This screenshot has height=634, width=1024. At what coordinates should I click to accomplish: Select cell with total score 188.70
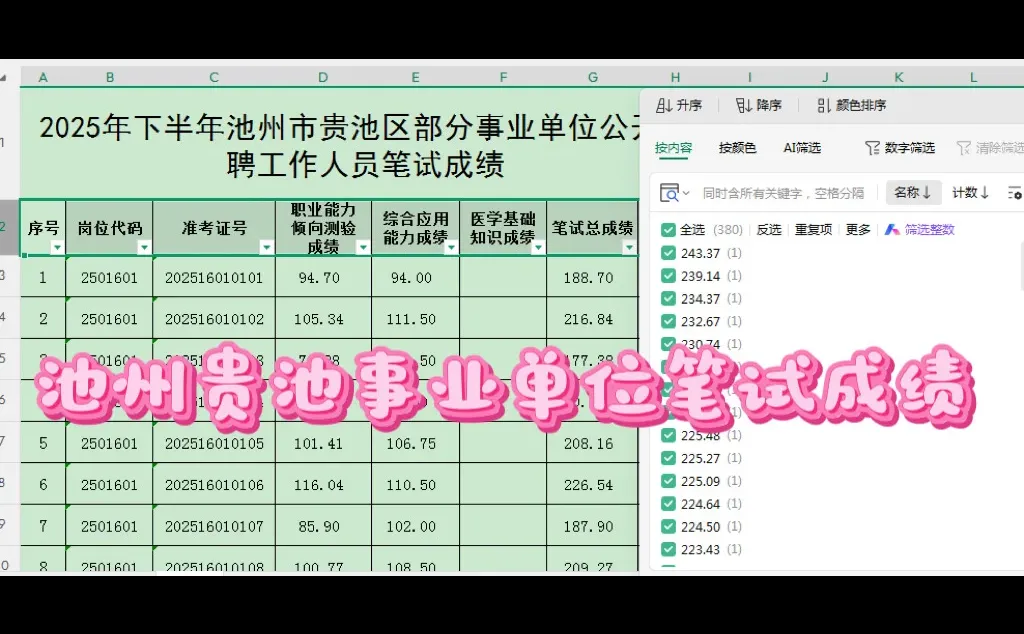coord(592,277)
